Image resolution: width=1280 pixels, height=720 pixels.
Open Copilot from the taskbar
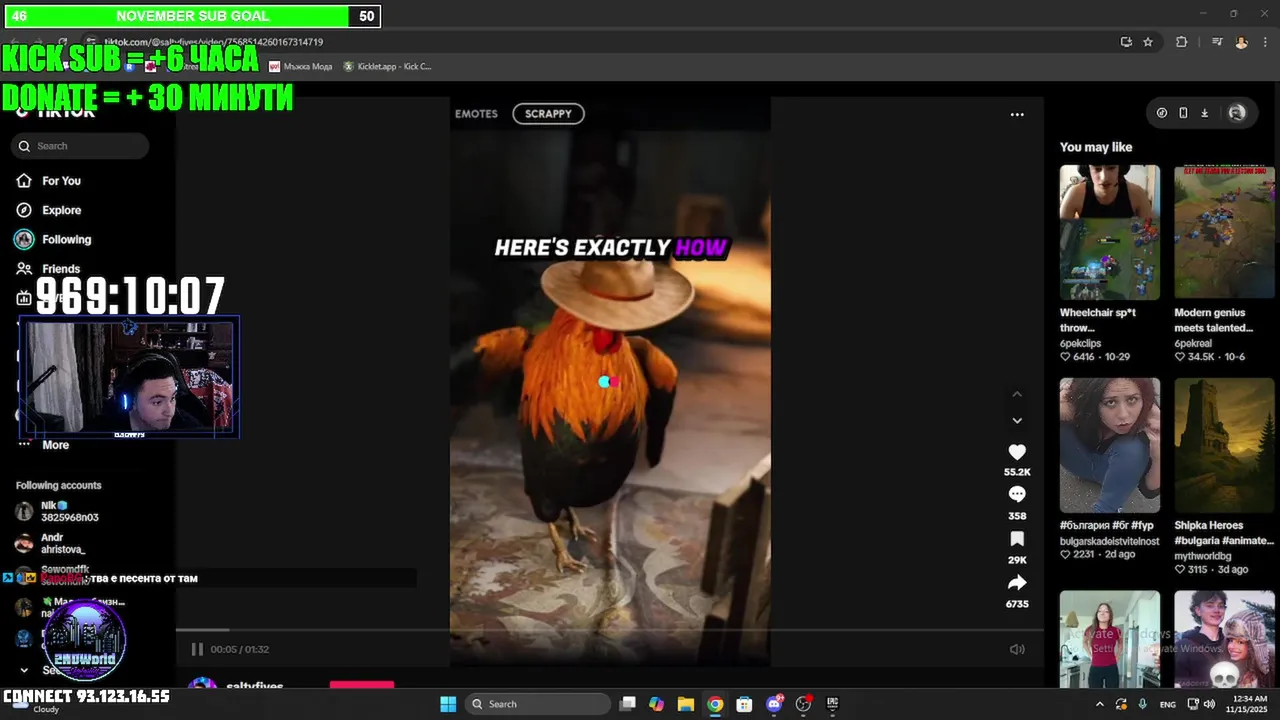(x=656, y=704)
